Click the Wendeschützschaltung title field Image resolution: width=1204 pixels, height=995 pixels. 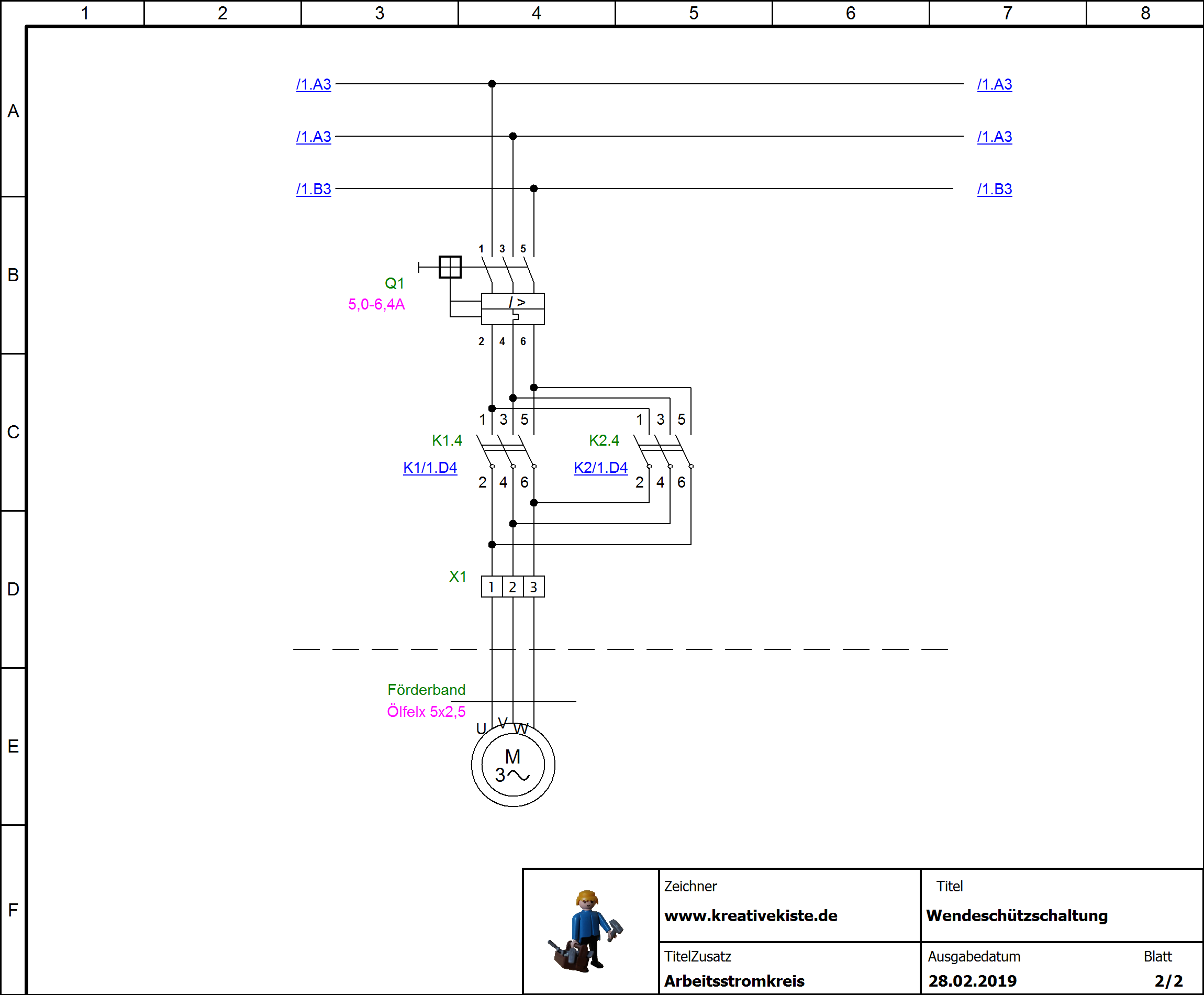1017,915
